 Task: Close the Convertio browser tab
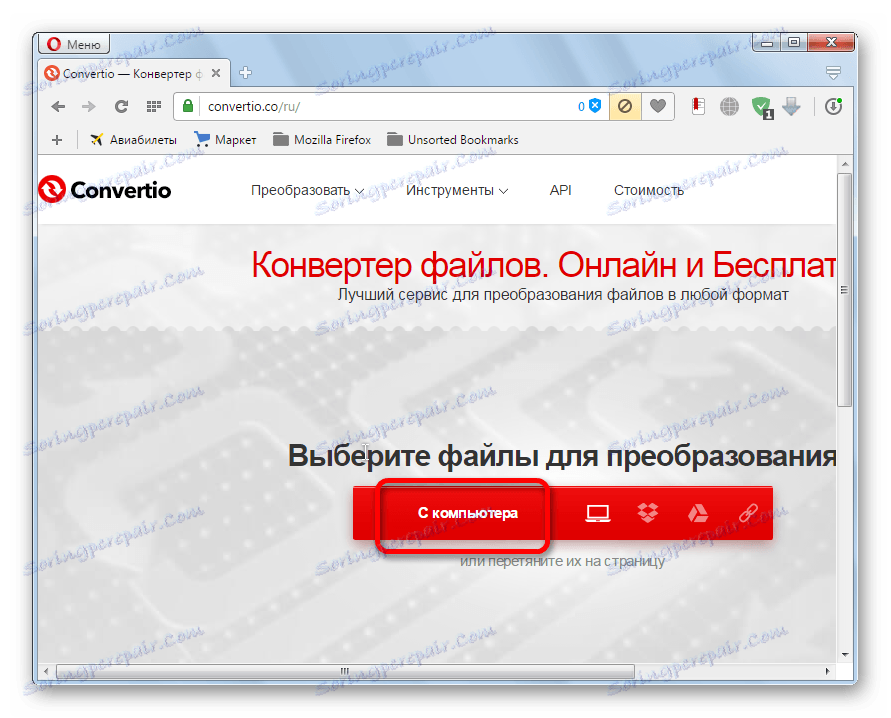(216, 73)
